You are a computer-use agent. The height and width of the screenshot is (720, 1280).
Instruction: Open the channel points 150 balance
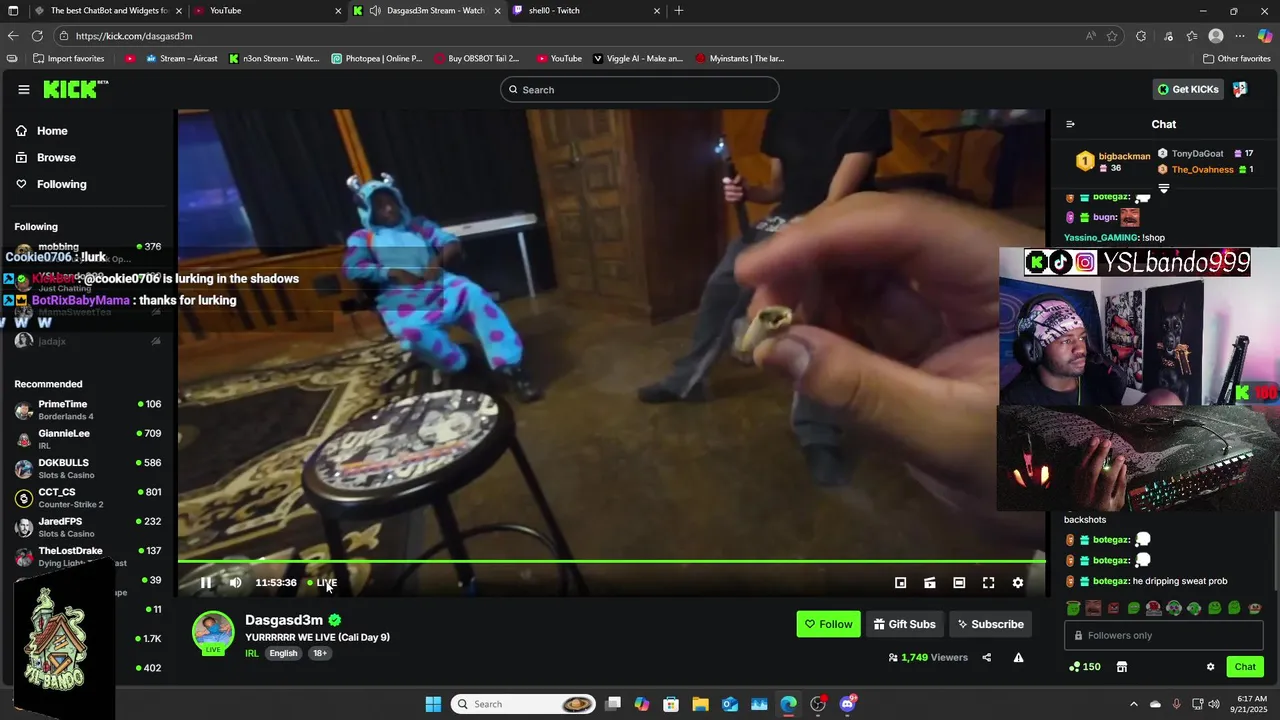coord(1084,667)
